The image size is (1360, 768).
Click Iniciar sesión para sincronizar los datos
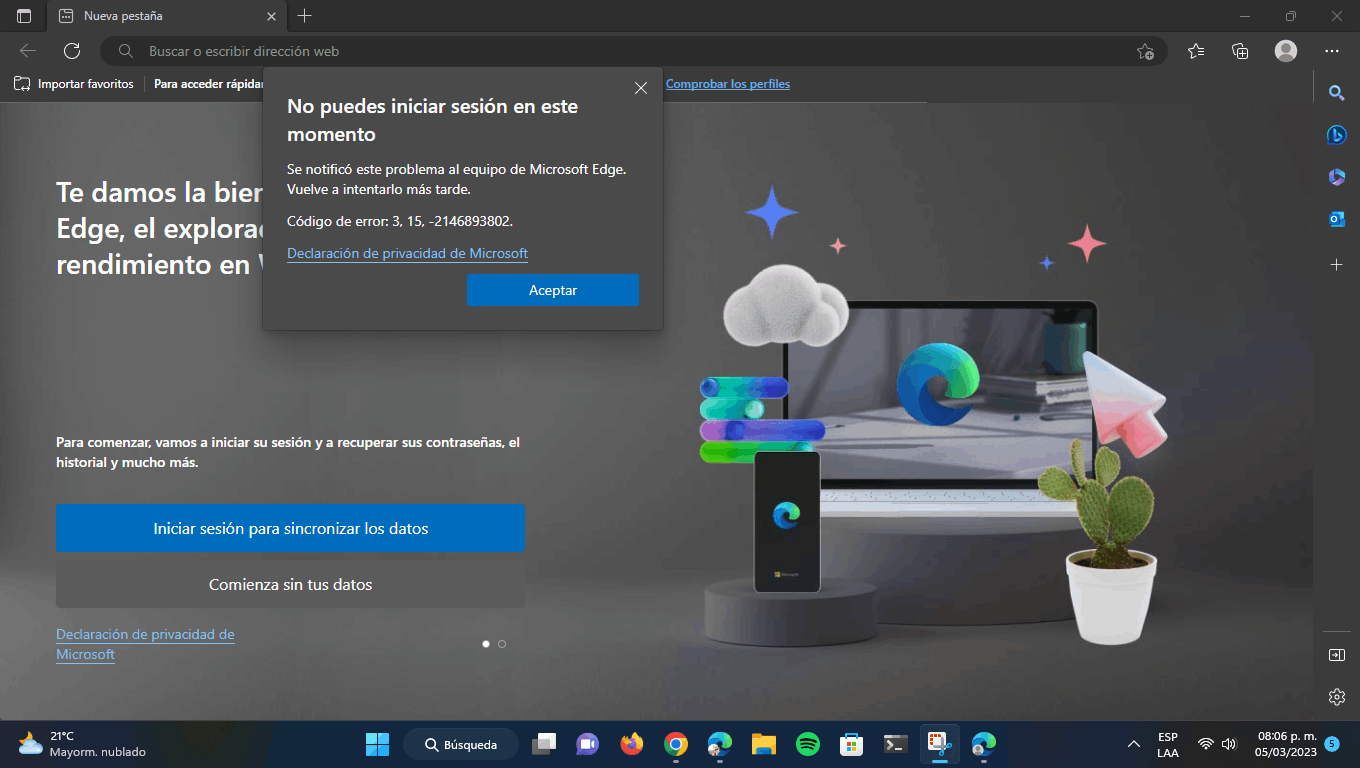[x=290, y=528]
